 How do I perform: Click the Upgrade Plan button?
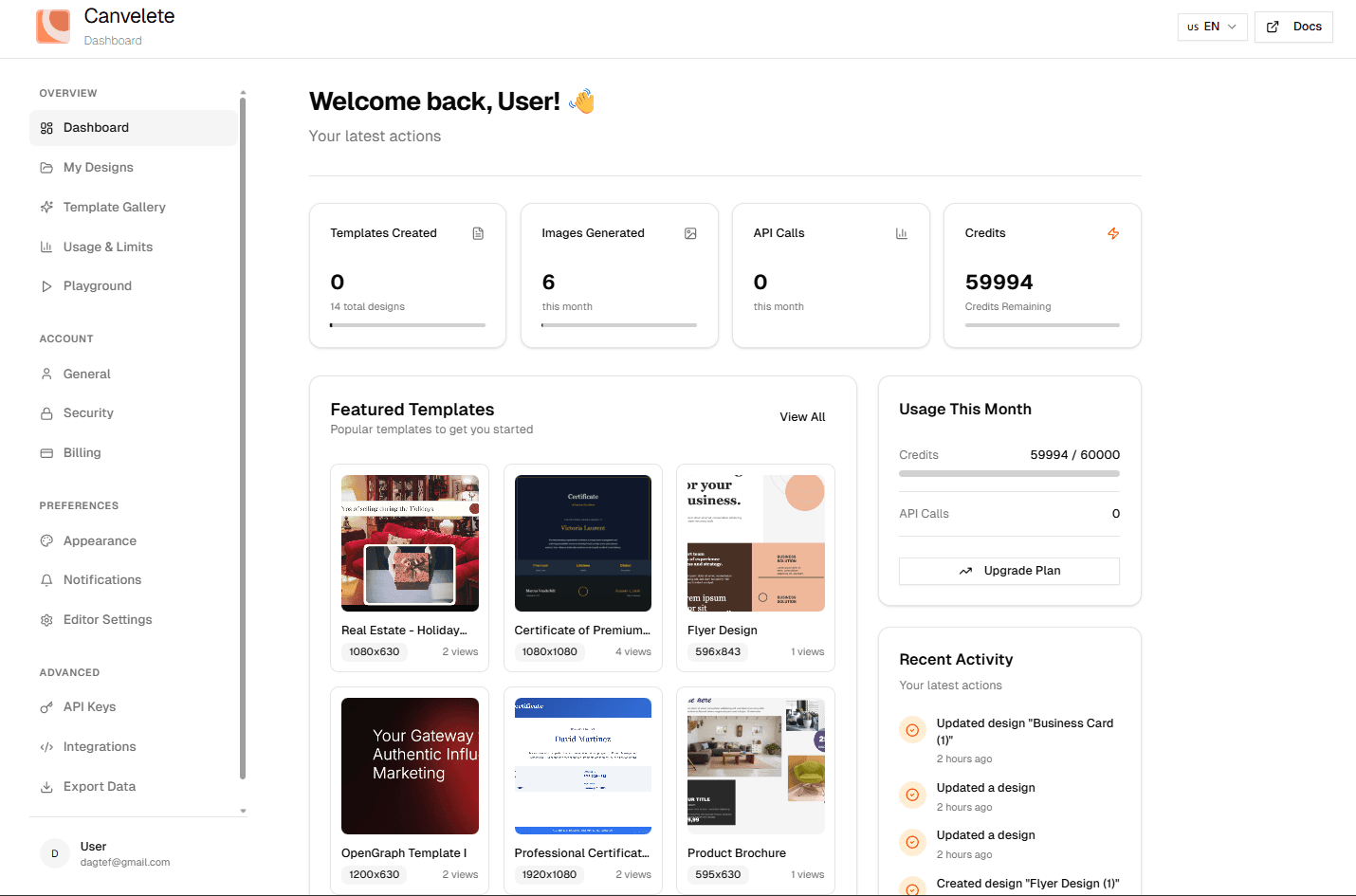(x=1009, y=571)
